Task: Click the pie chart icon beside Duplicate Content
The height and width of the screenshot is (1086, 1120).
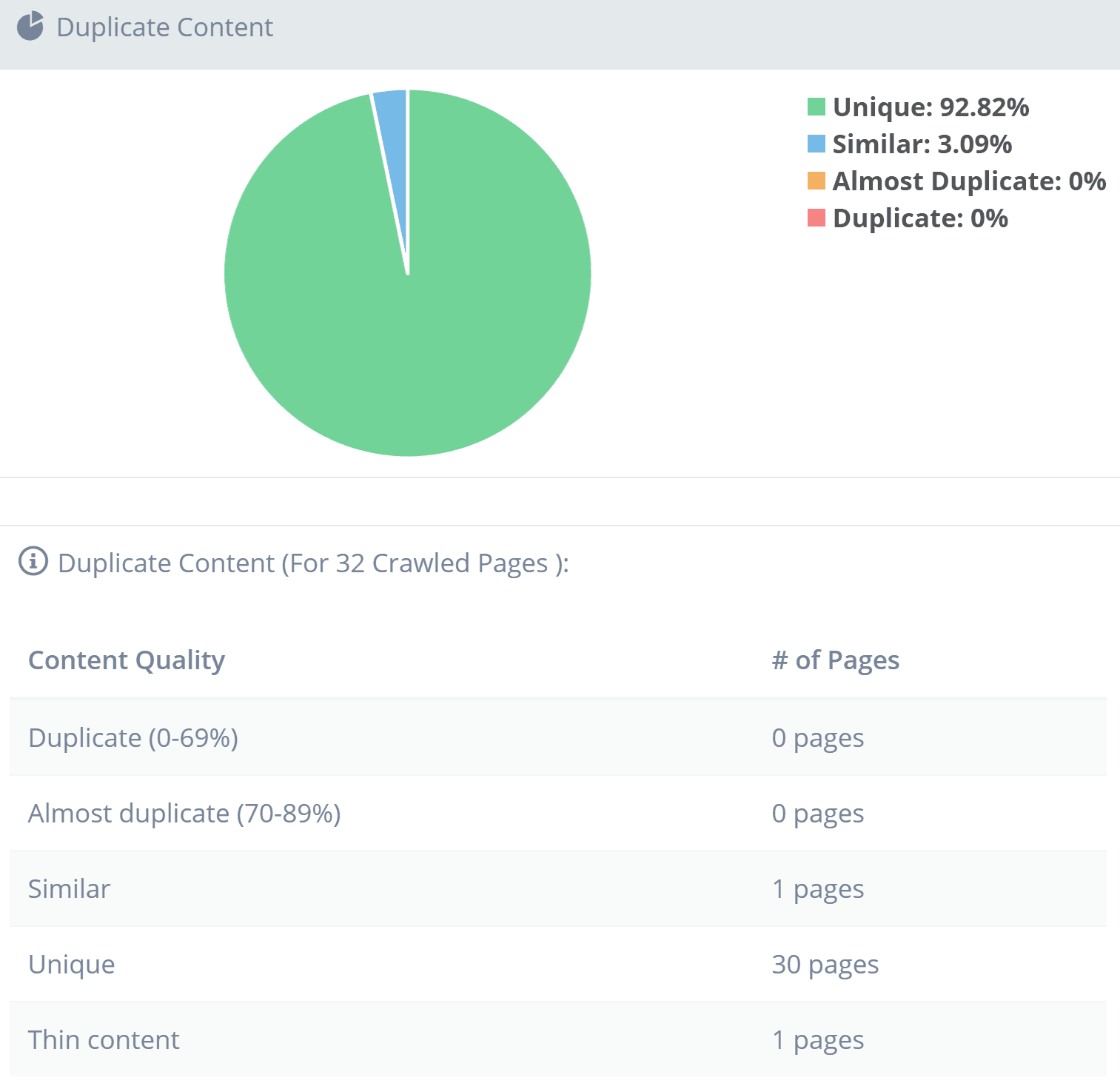Action: [x=30, y=27]
